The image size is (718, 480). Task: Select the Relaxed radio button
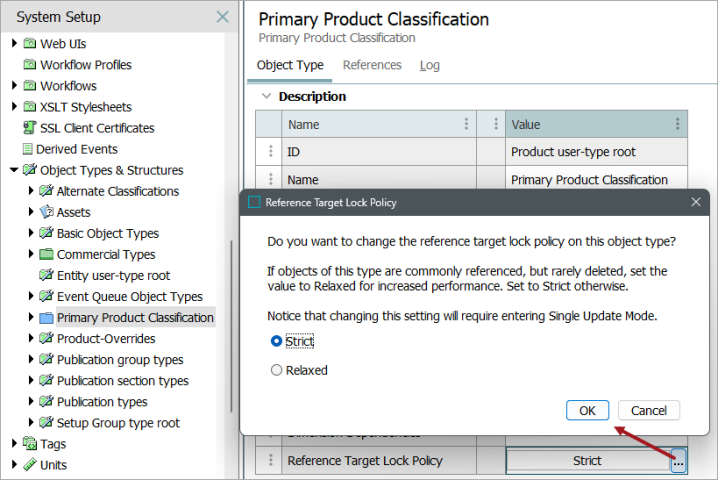click(x=276, y=370)
